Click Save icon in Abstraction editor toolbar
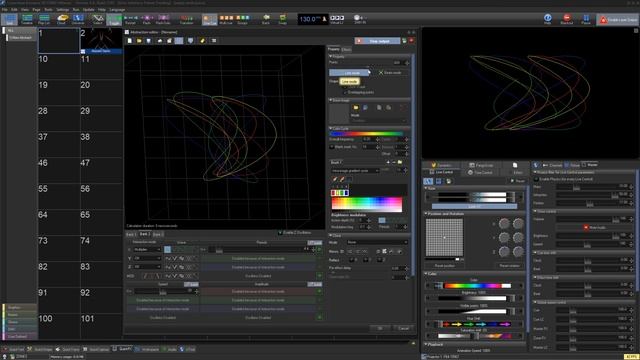The height and width of the screenshot is (360, 640). pos(149,41)
